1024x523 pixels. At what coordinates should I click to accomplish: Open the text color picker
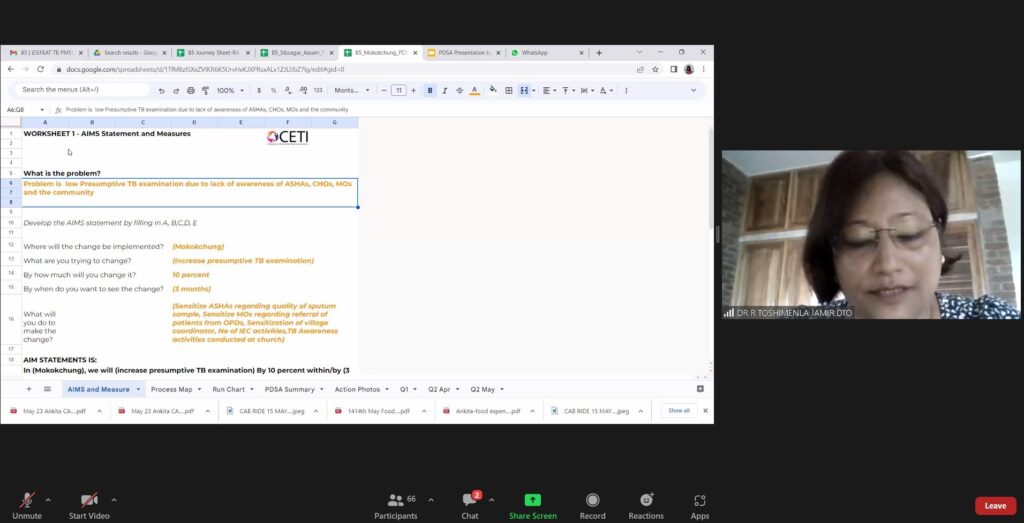coord(475,90)
